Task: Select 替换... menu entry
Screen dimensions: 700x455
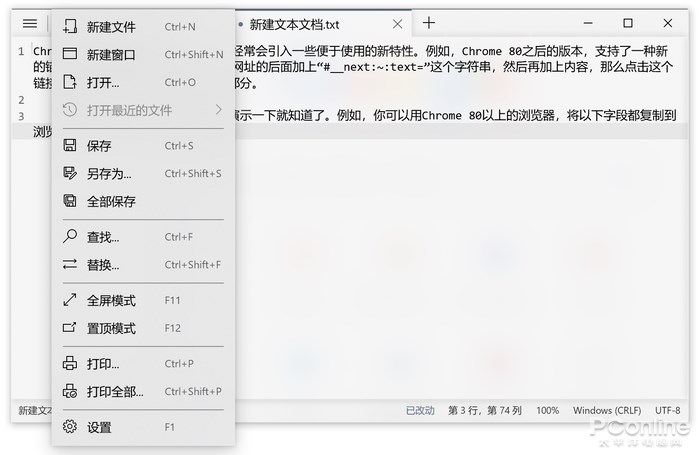Action: click(x=143, y=264)
